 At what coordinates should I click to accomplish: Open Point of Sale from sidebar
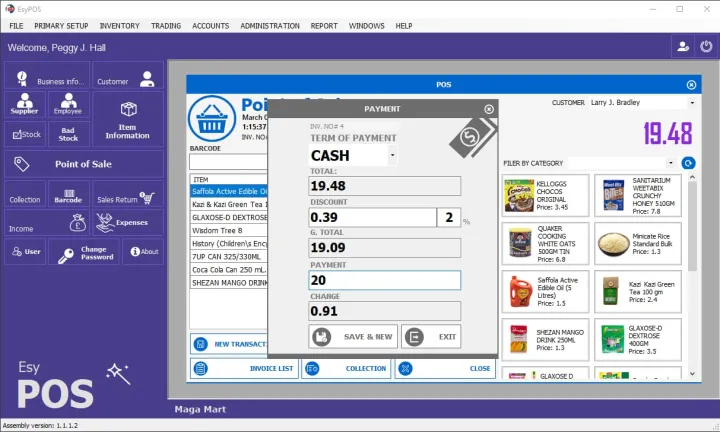click(x=84, y=164)
